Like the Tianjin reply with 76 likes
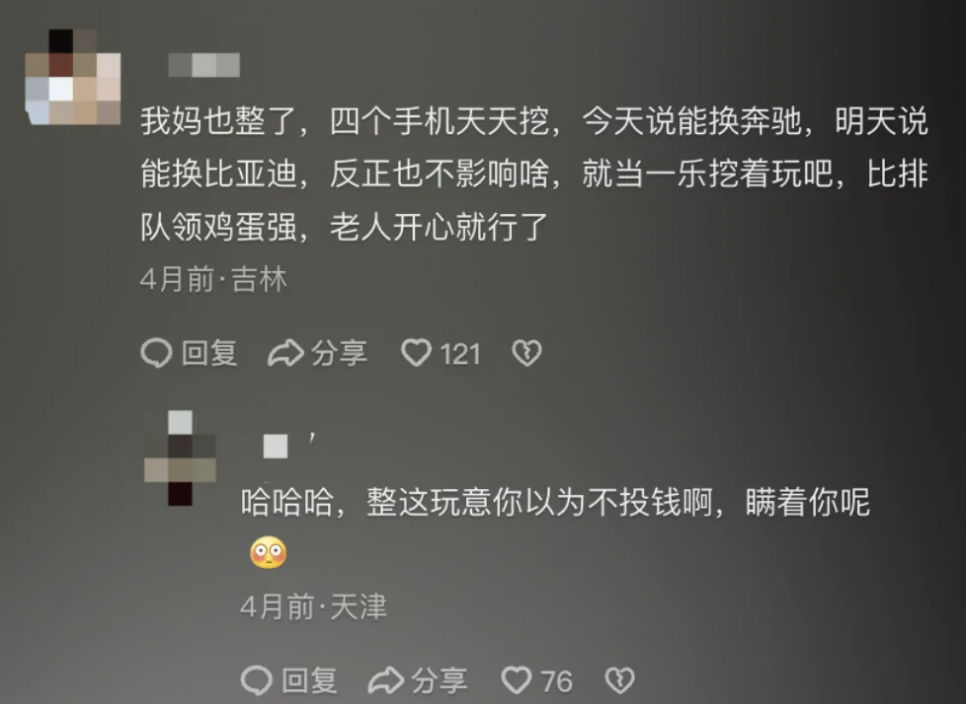The width and height of the screenshot is (966, 704). click(x=516, y=680)
